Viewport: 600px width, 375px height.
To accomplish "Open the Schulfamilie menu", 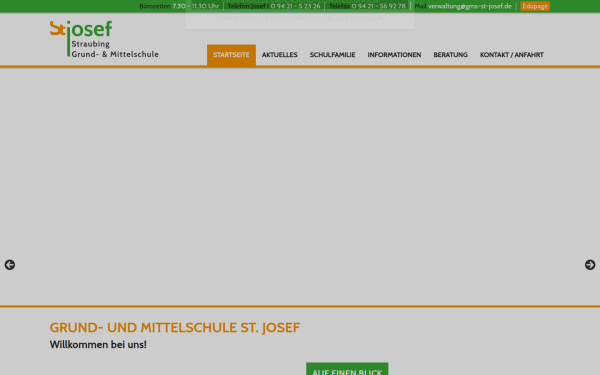I will pos(332,55).
